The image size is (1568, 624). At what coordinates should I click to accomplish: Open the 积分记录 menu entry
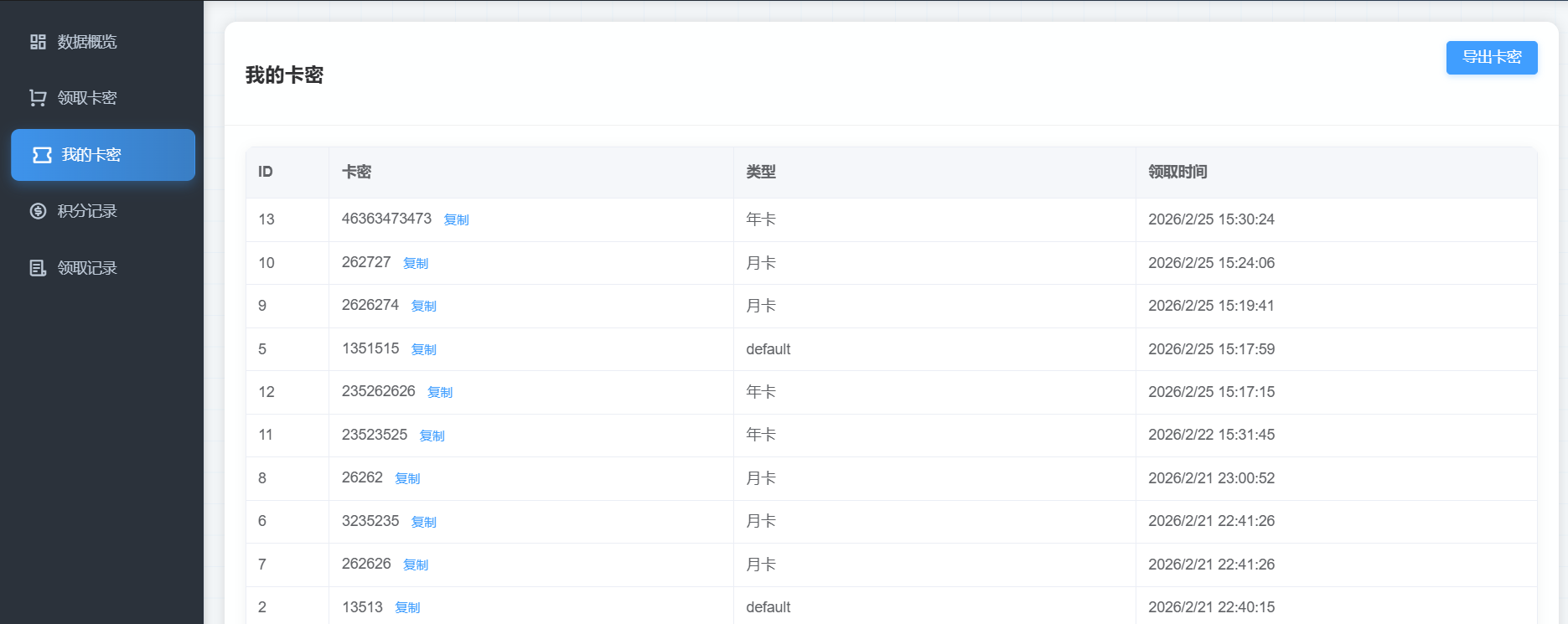(x=87, y=211)
